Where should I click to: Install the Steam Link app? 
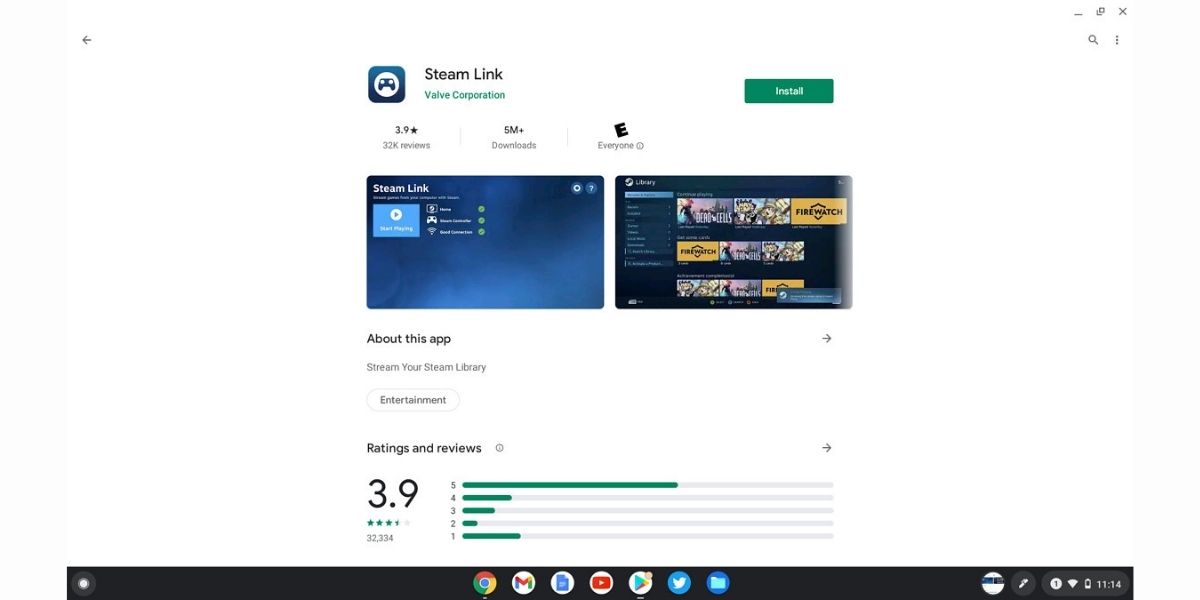(788, 90)
